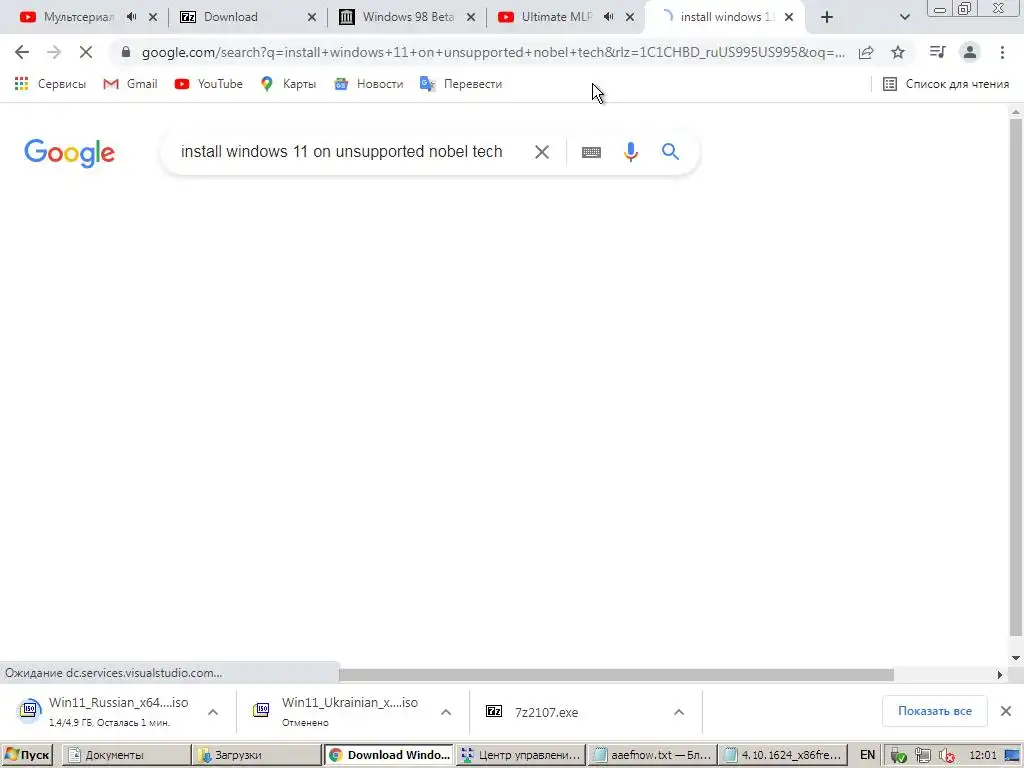Open the YouTube bookmark
Screen dimensions: 1024x768
tap(209, 84)
